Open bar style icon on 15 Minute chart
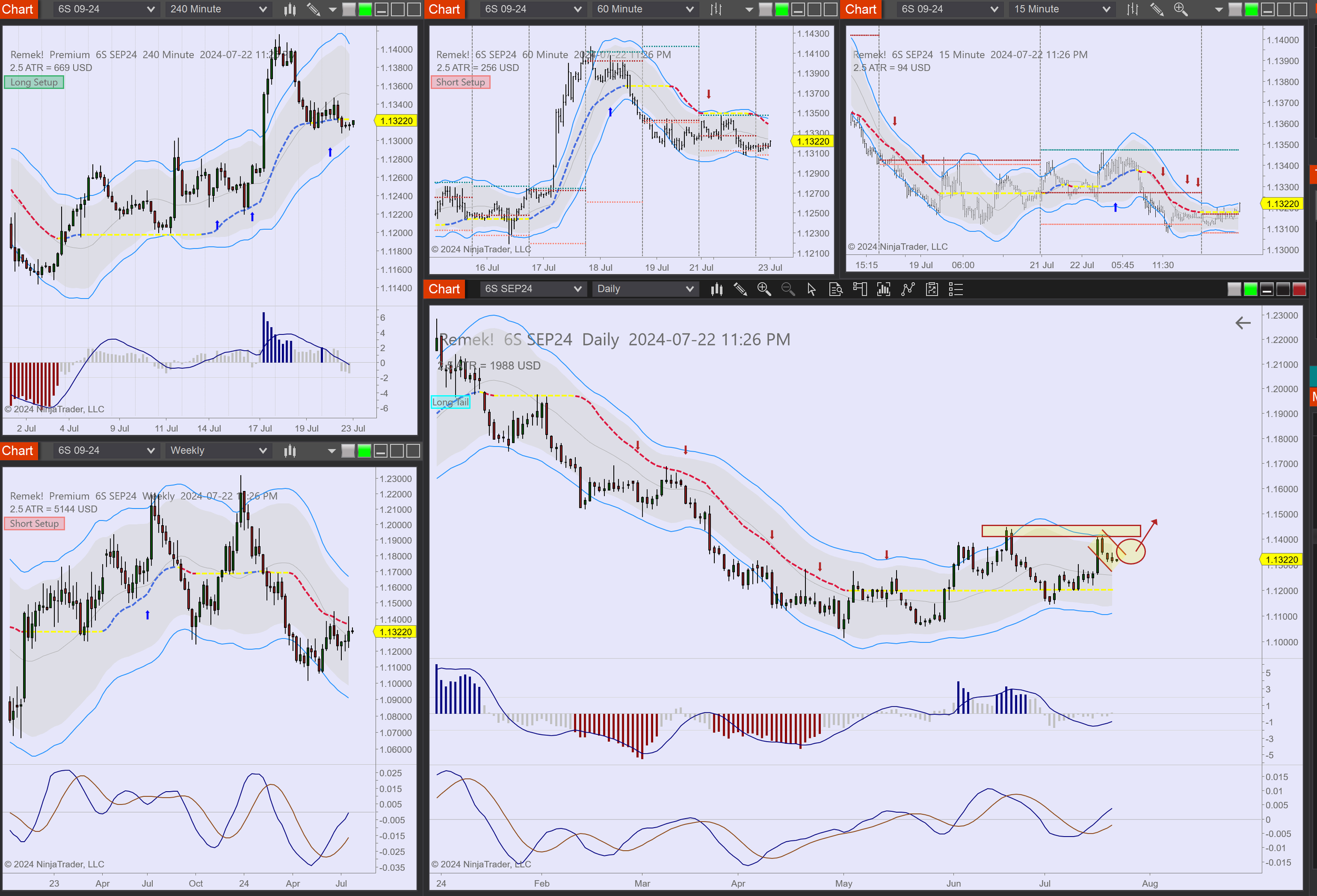This screenshot has width=1317, height=896. click(1132, 9)
